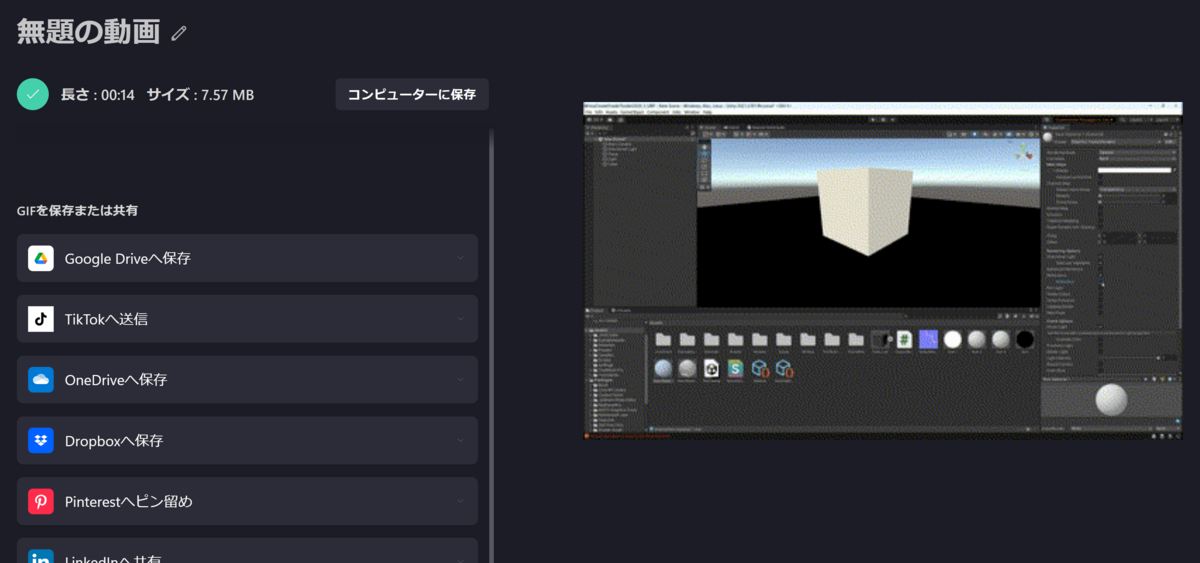The height and width of the screenshot is (563, 1200).
Task: Expand the Pinterestへピン留め chevron
Action: [x=460, y=501]
